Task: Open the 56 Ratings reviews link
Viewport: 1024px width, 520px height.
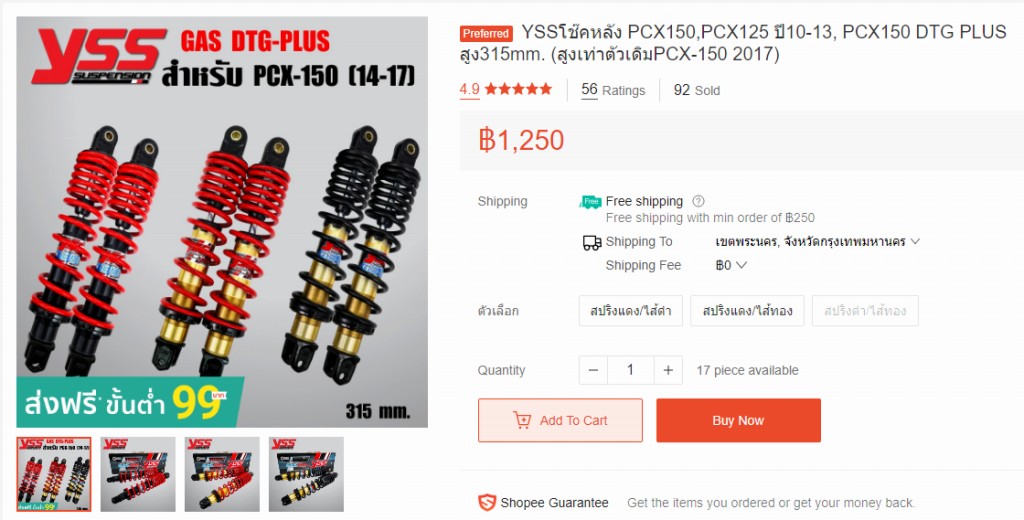Action: coord(613,90)
